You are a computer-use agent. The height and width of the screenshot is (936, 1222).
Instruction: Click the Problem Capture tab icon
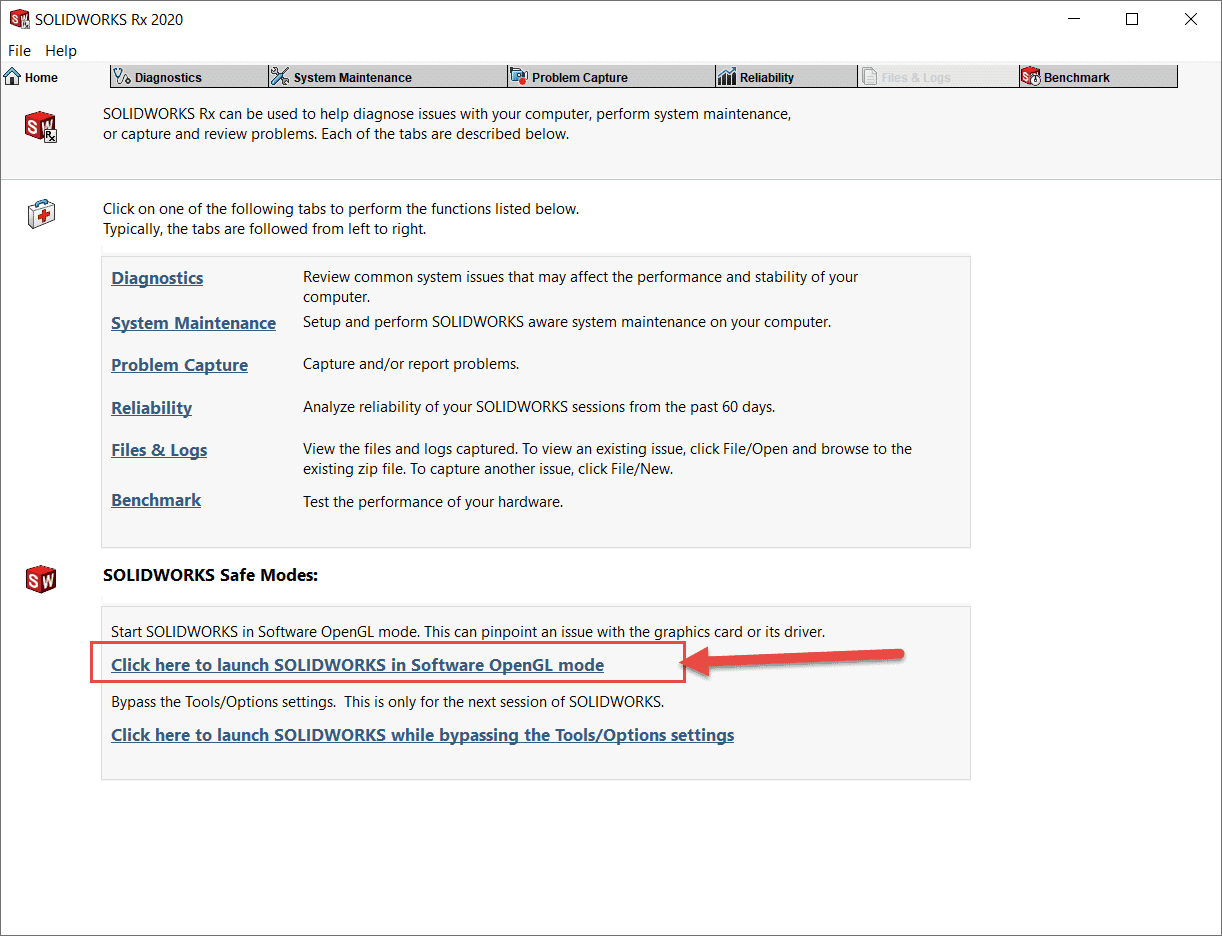pos(519,77)
